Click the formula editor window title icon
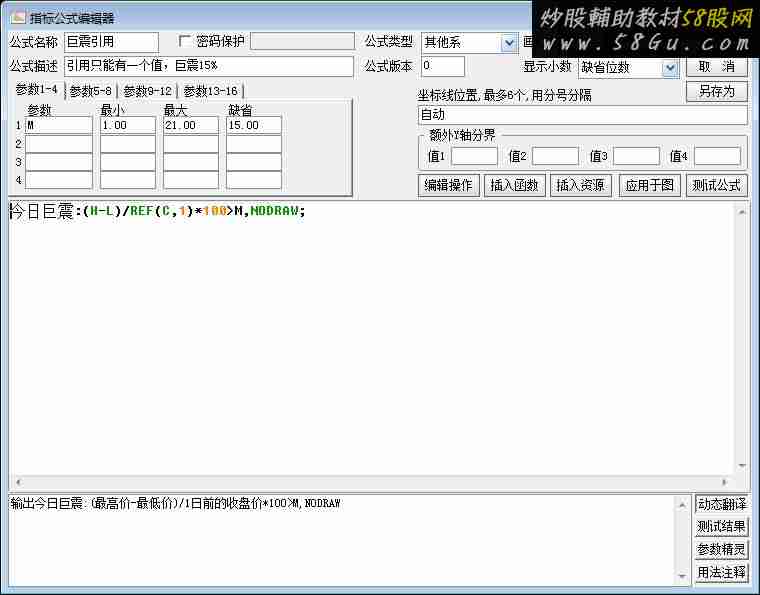This screenshot has height=595, width=760. [18, 17]
